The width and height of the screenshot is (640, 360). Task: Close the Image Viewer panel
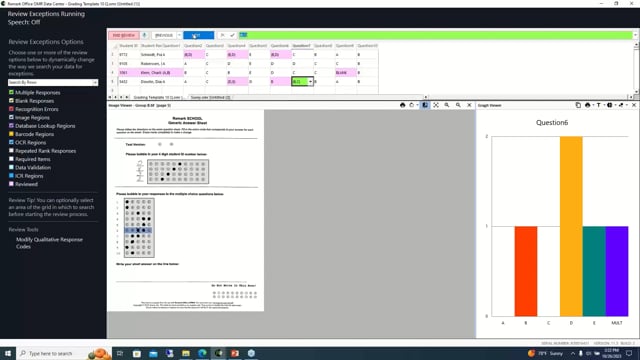click(469, 105)
